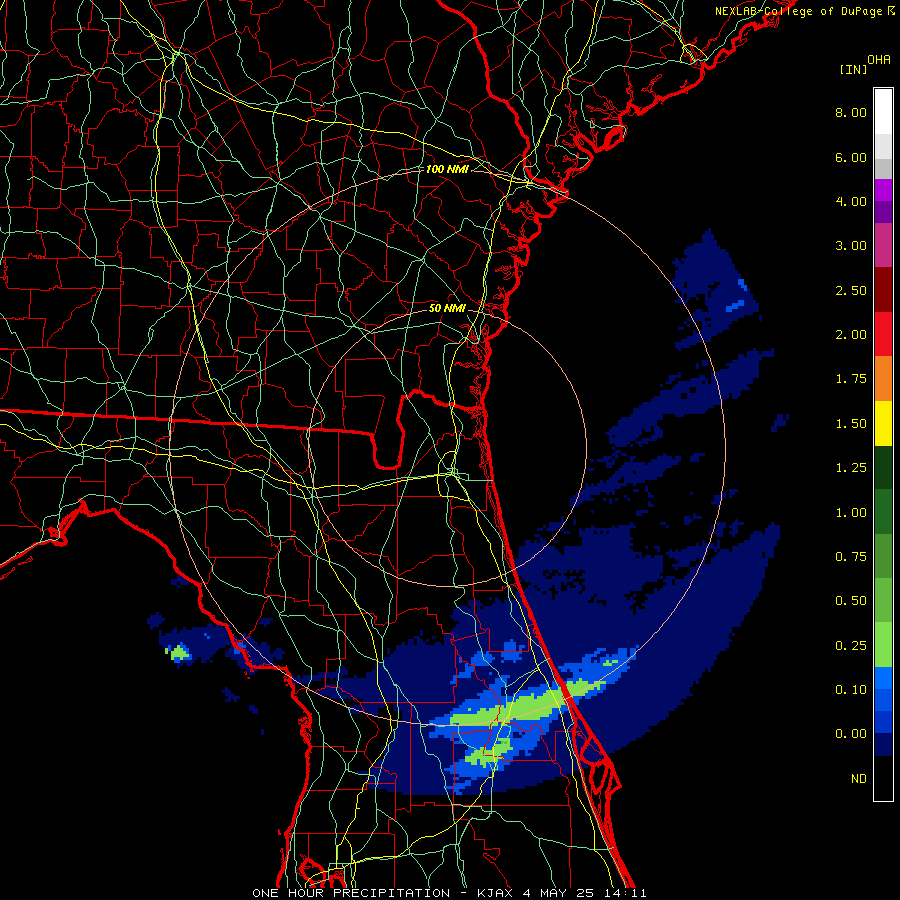Click the 0.00 legend value
The image size is (900, 900).
coord(851,734)
